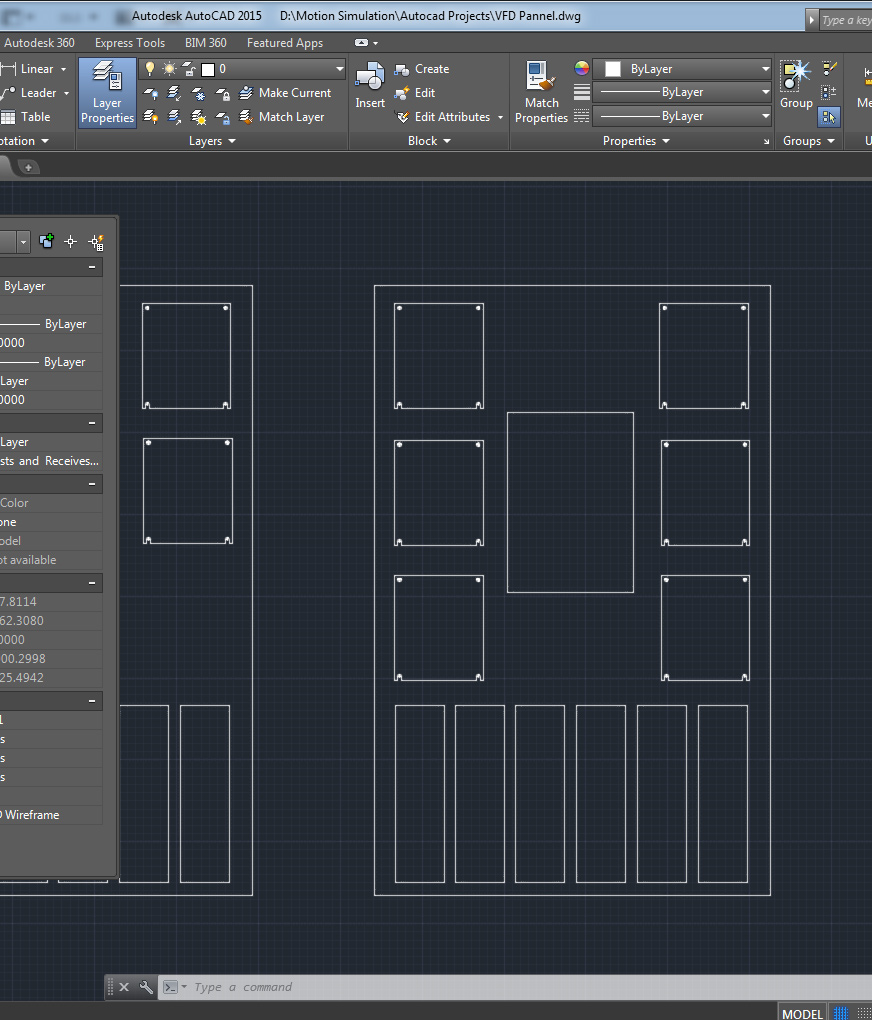872x1020 pixels.
Task: Add a new drawing tab with plus button
Action: [x=28, y=167]
